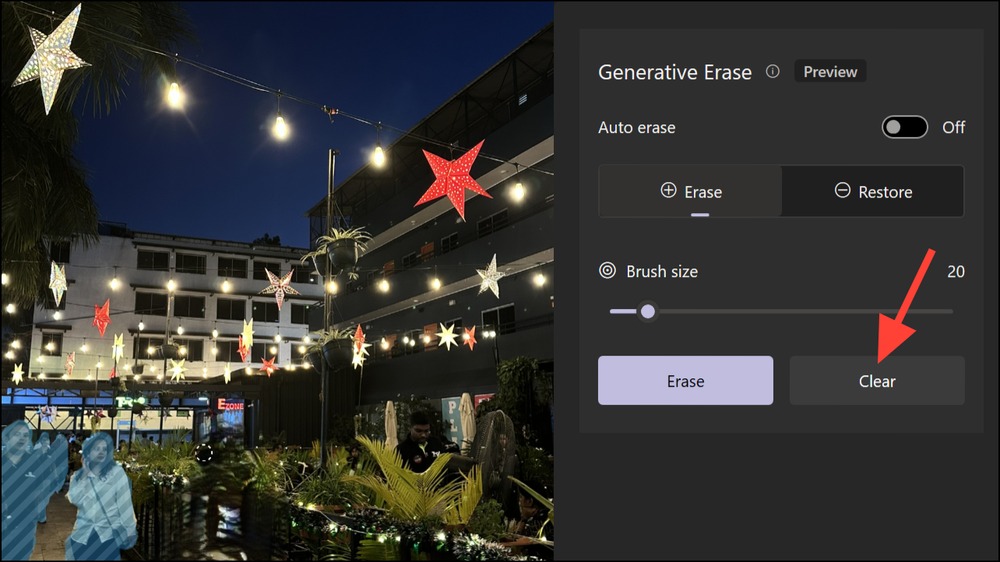Screen dimensions: 1000x562
Task: Toggle the Auto erase switch
Action: [904, 127]
